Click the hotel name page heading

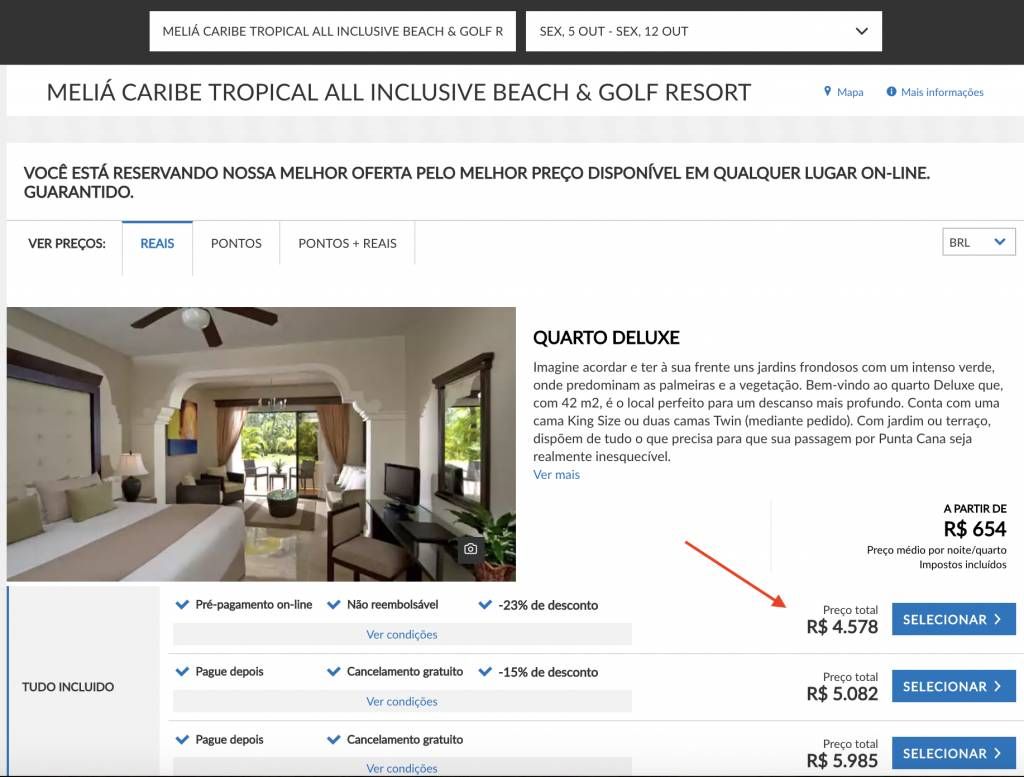[x=398, y=92]
